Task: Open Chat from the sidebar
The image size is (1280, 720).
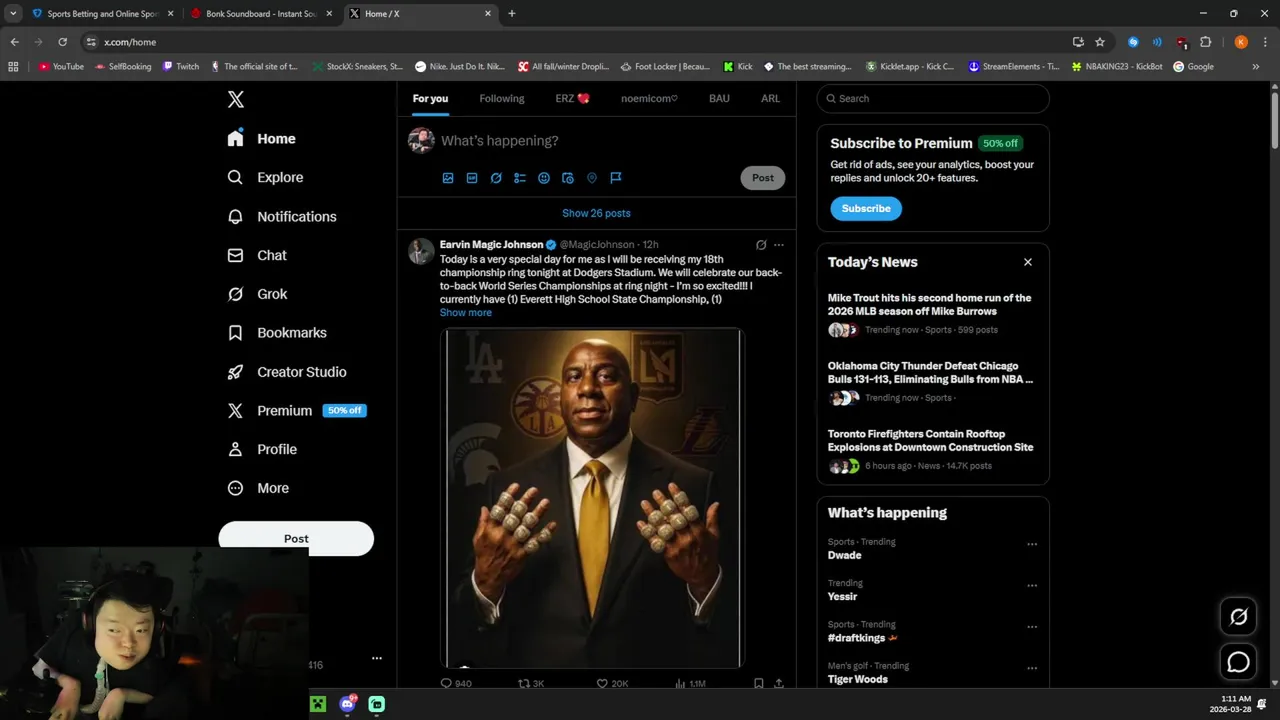Action: [257, 255]
